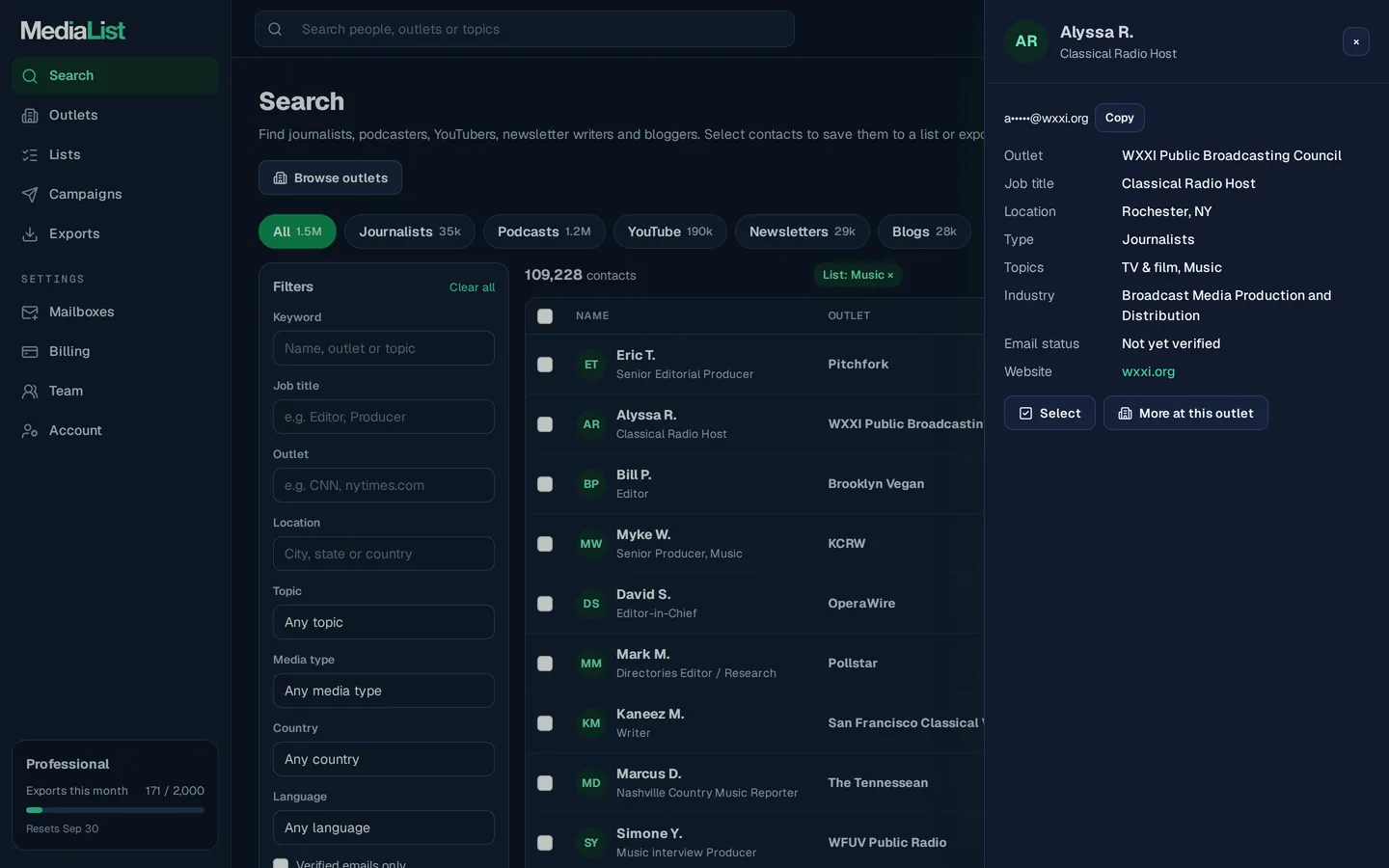Check the box for Bill P.
The image size is (1389, 868).
point(545,484)
